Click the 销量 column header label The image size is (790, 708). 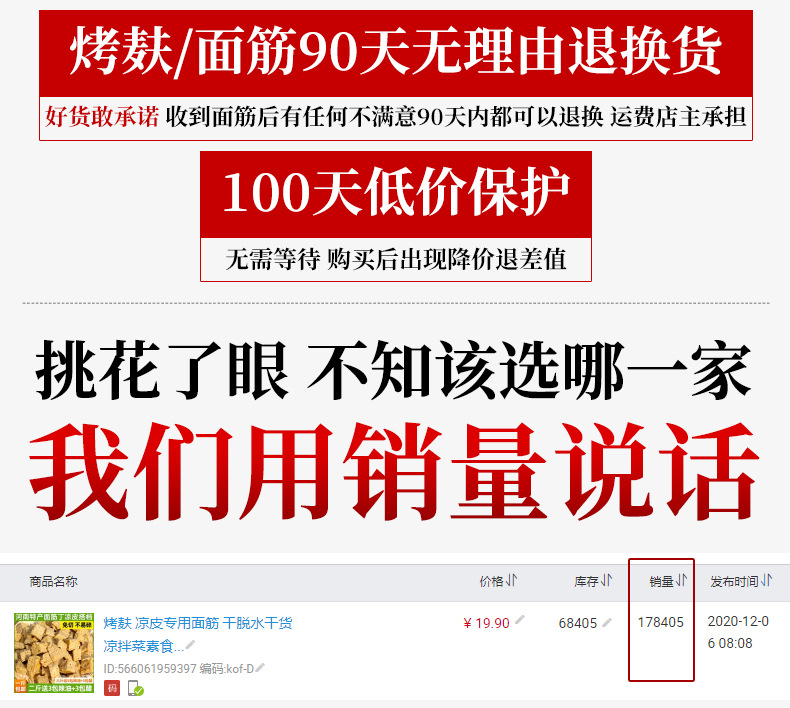click(662, 582)
